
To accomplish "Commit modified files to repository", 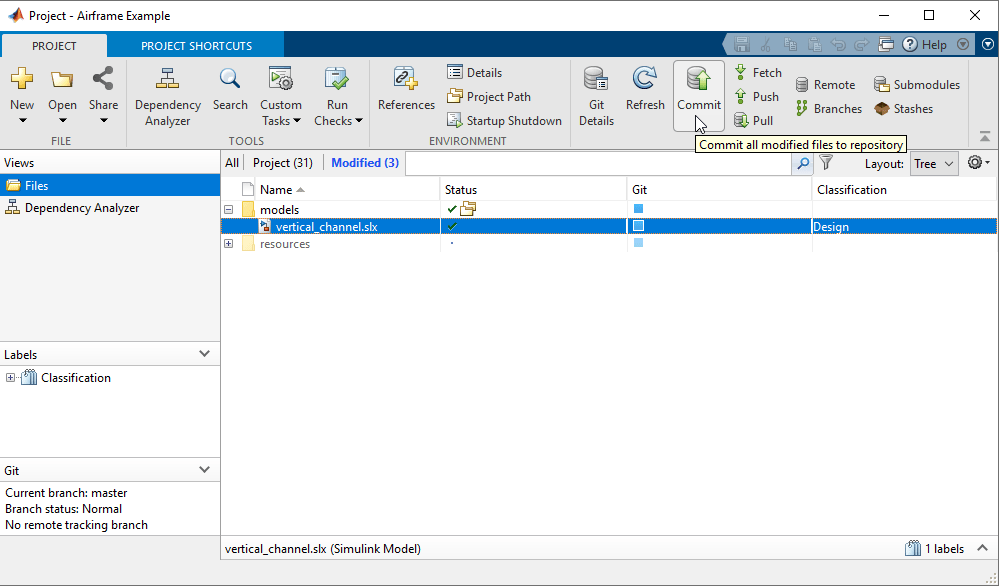I will [x=699, y=96].
